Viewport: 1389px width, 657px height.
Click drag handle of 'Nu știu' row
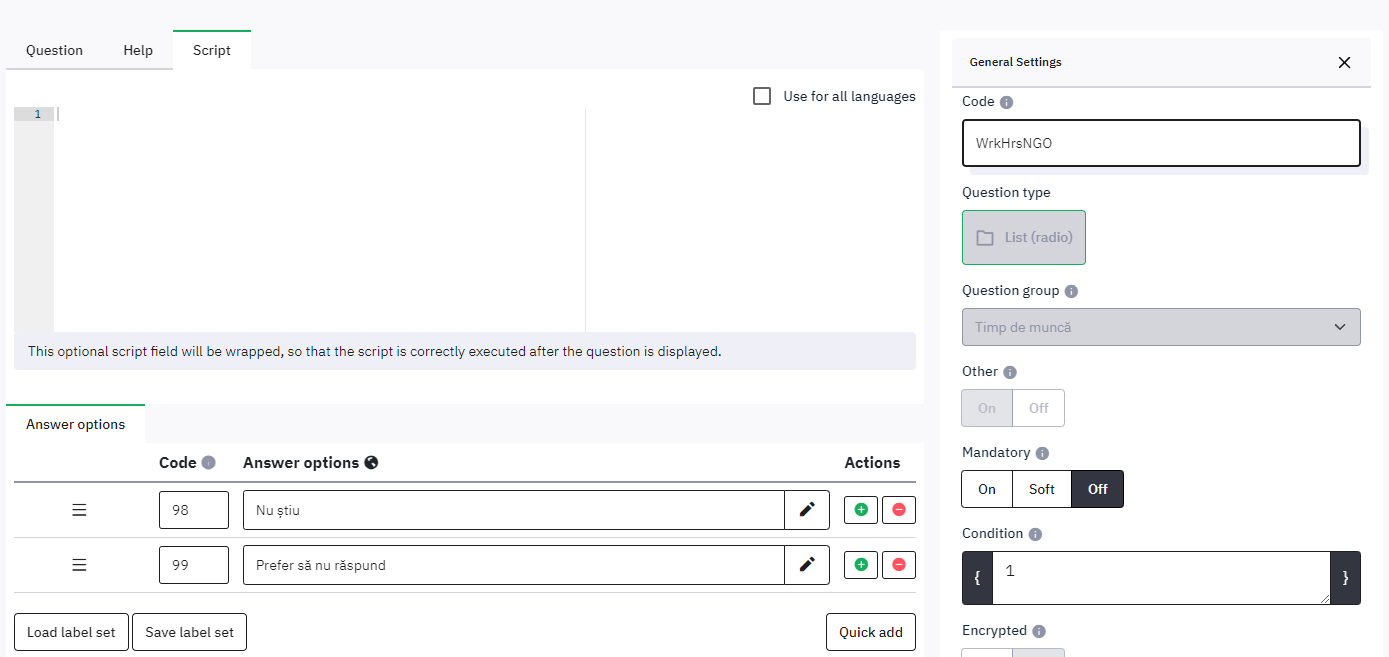click(x=79, y=510)
